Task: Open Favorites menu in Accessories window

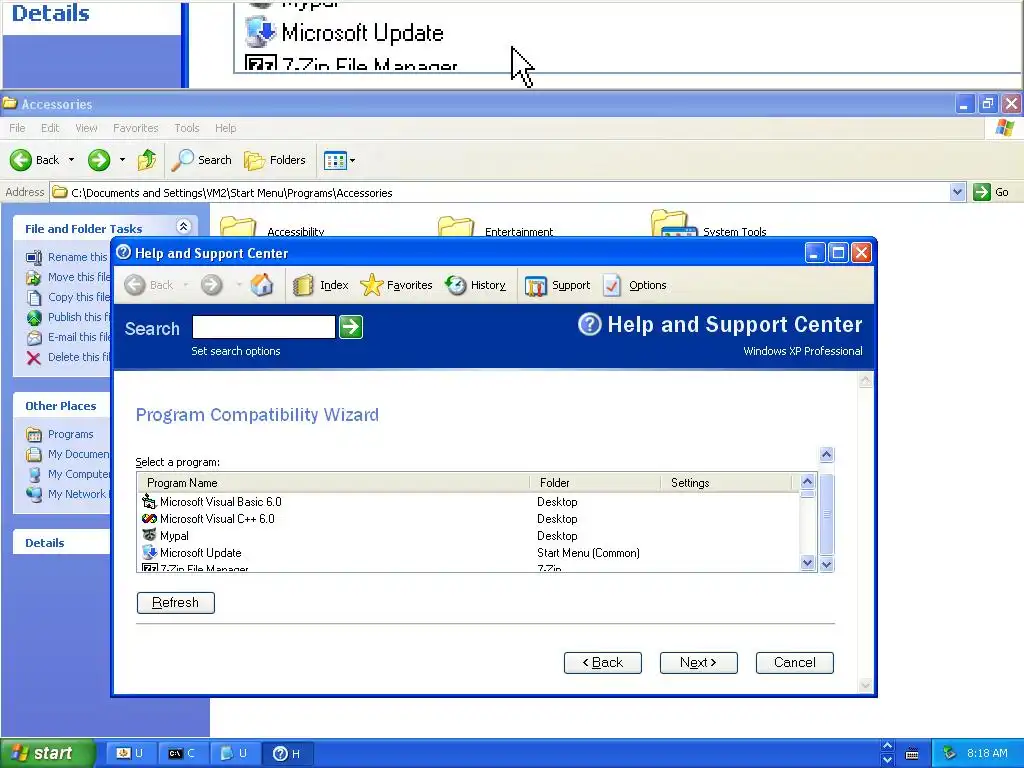Action: tap(136, 128)
